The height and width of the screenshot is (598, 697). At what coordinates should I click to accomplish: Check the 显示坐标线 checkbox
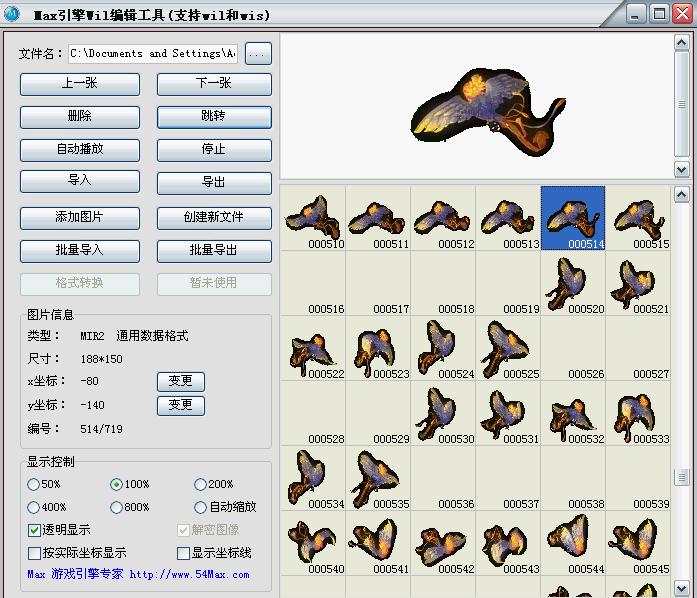183,553
